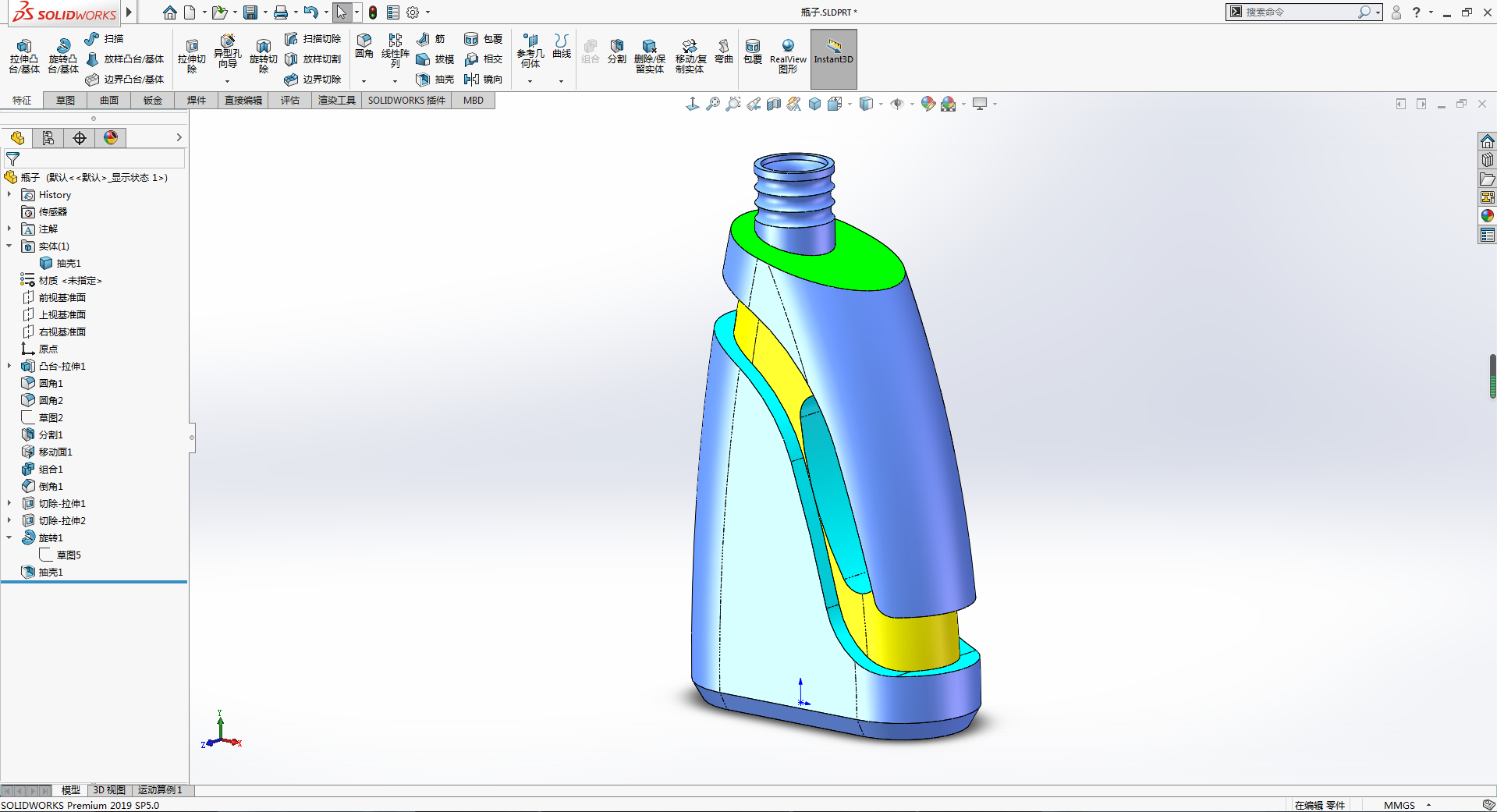The width and height of the screenshot is (1497, 812).
Task: Switch to the 草图 (Sketch) ribbon tab
Action: [x=66, y=100]
